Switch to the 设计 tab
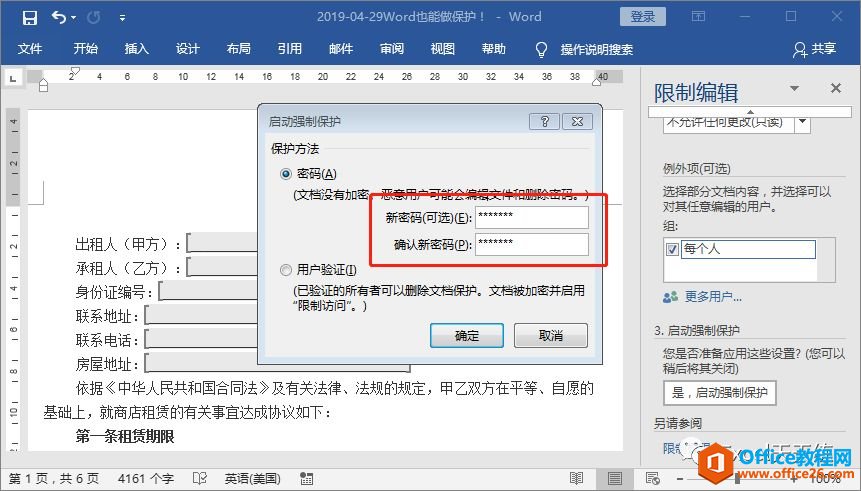 tap(188, 49)
